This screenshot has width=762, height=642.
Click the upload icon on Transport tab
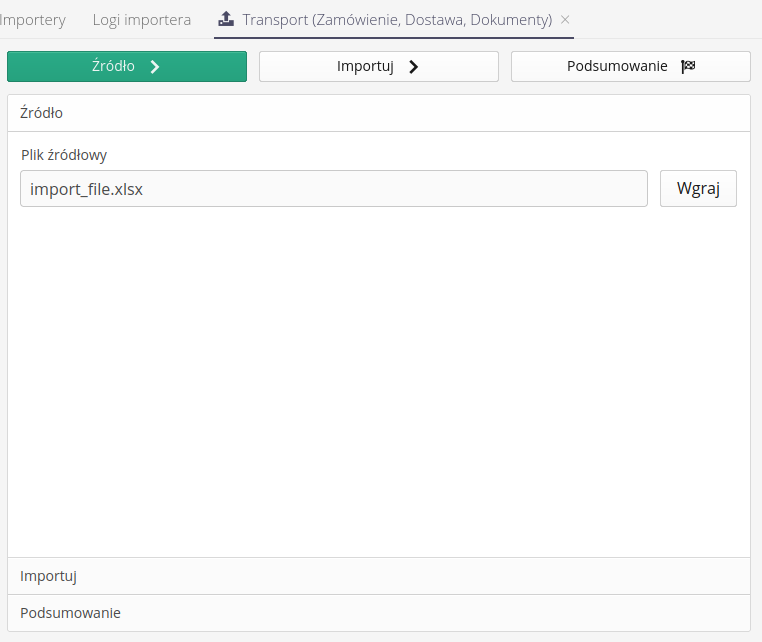click(x=226, y=19)
